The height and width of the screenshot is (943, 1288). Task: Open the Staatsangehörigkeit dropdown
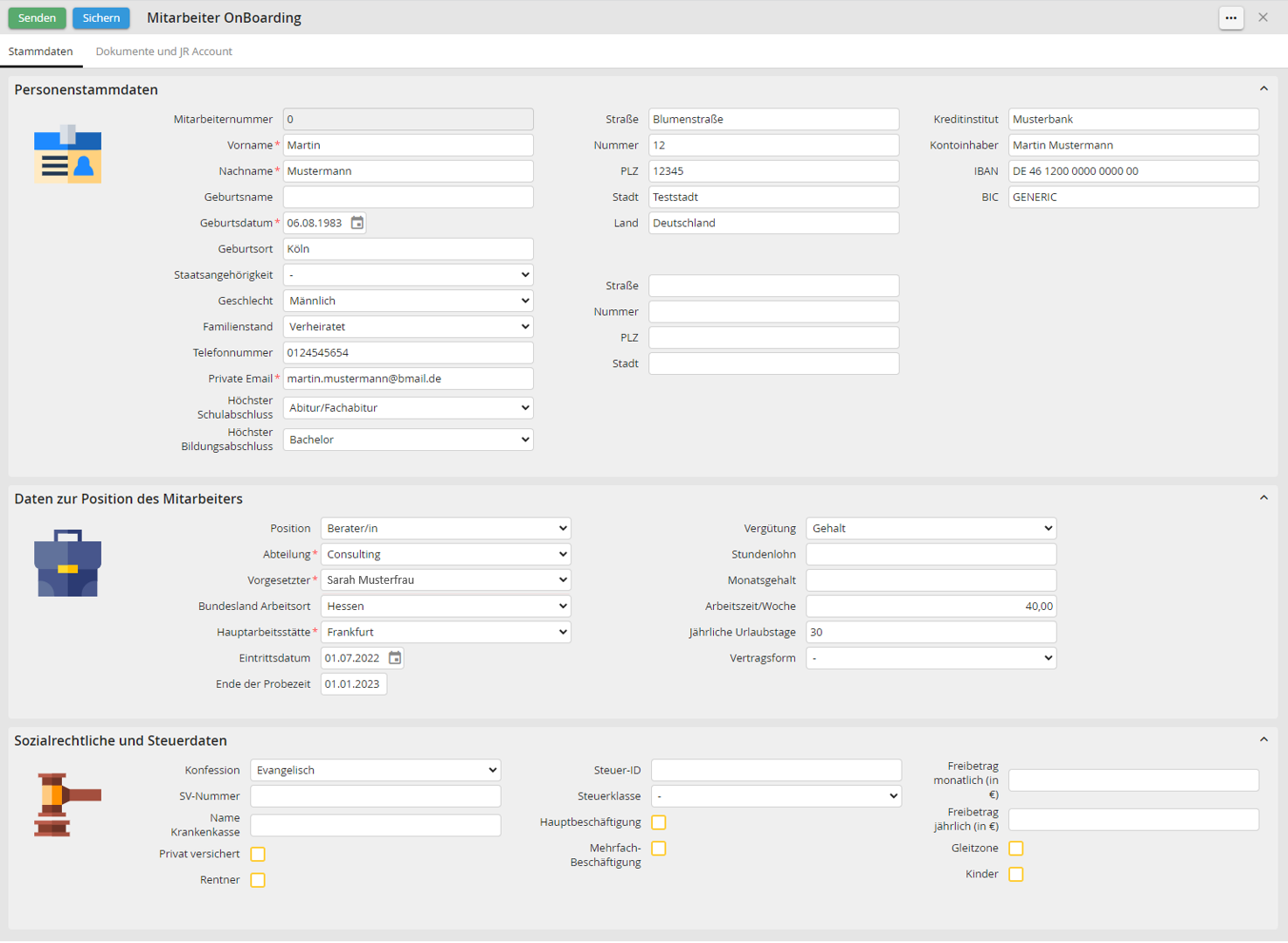pyautogui.click(x=408, y=274)
